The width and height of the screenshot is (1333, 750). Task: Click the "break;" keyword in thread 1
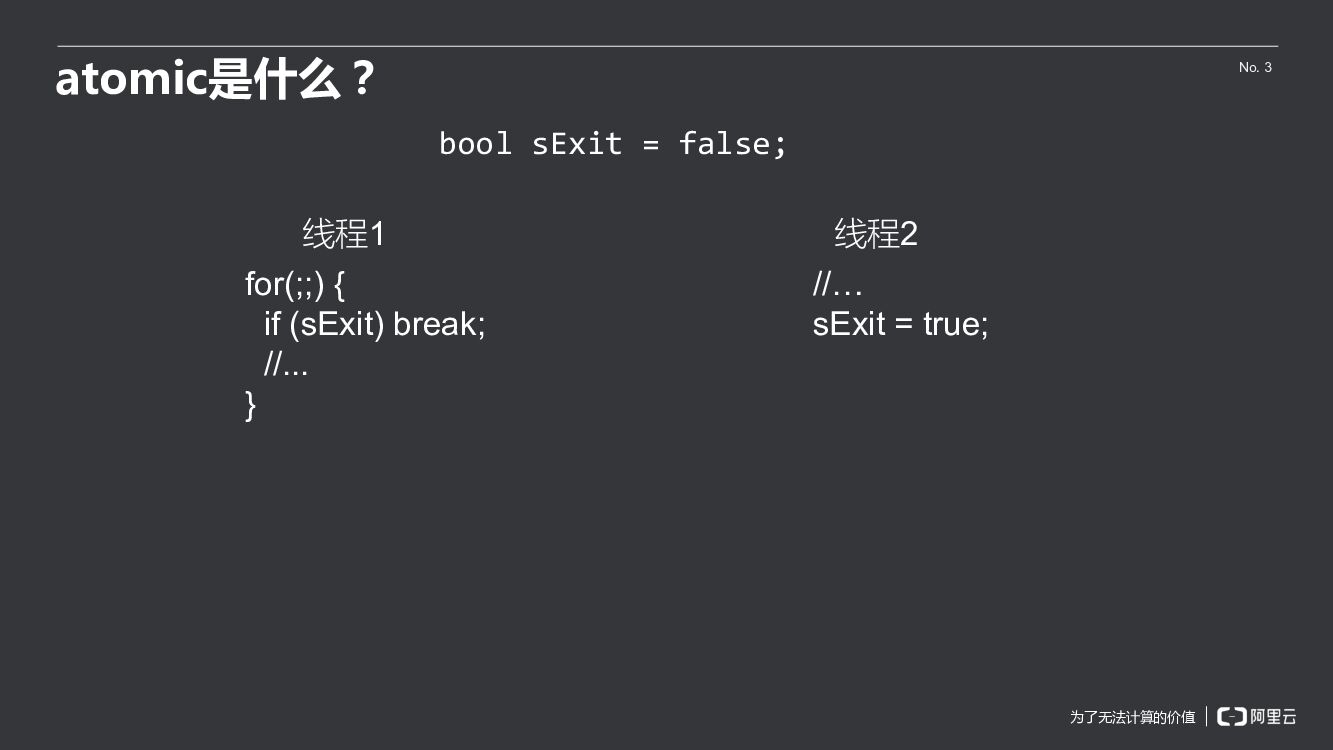tap(439, 324)
